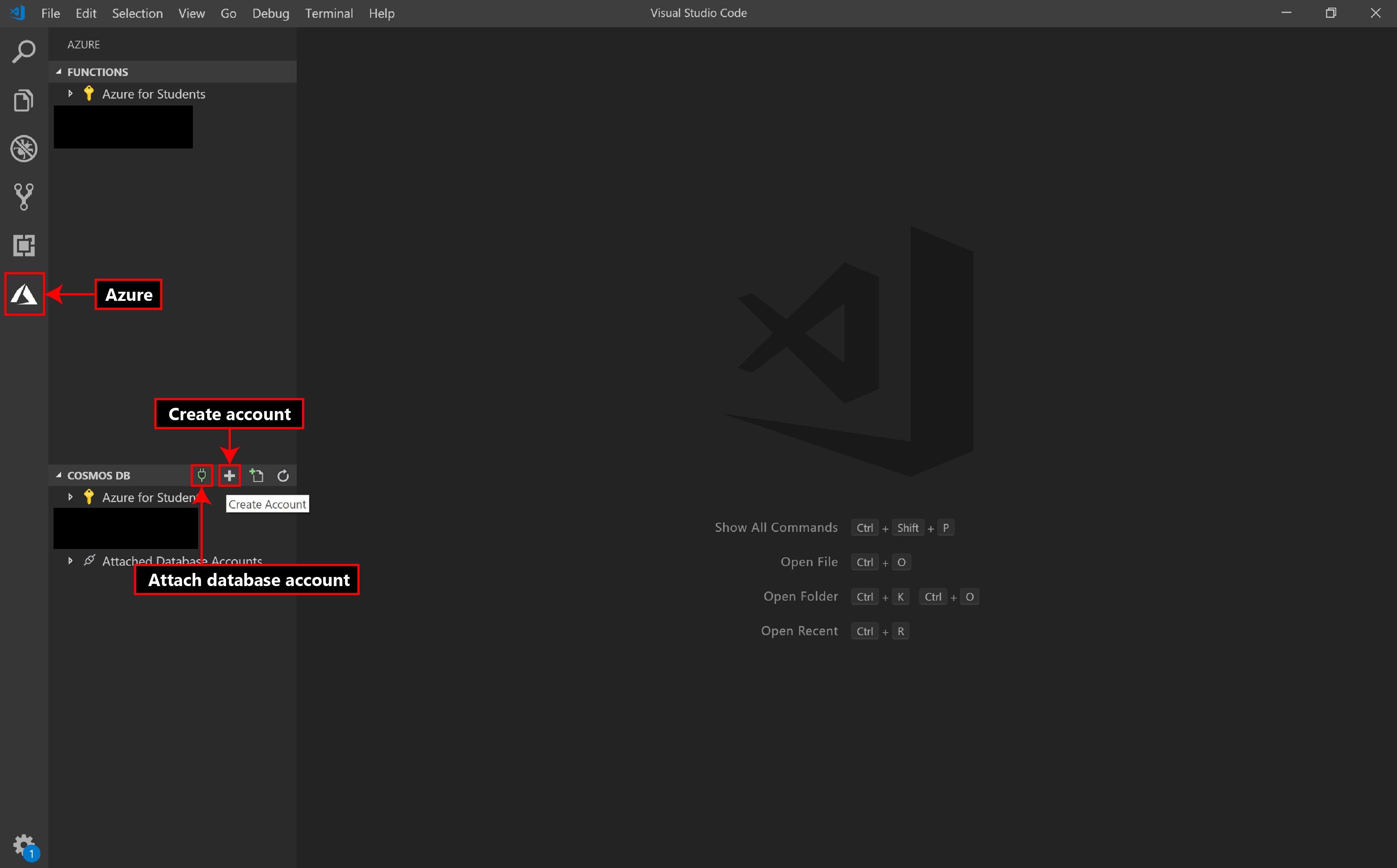This screenshot has height=868, width=1397.
Task: Expand Azure for Students under Functions
Action: click(70, 93)
